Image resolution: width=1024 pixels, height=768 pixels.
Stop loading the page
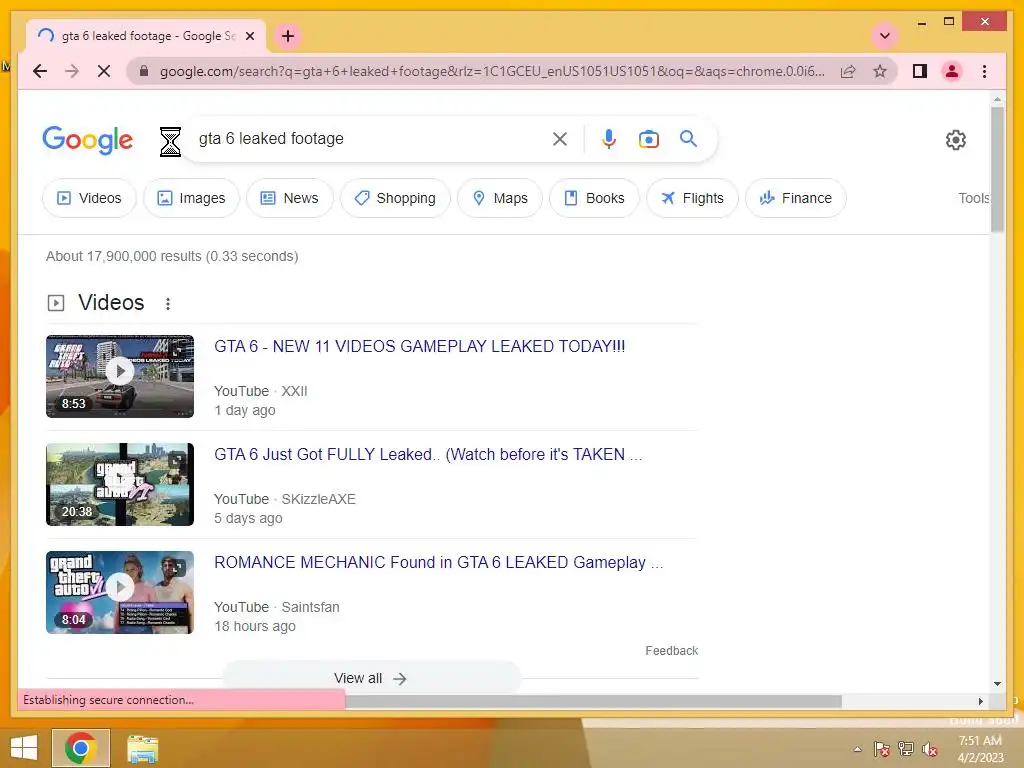(x=104, y=71)
